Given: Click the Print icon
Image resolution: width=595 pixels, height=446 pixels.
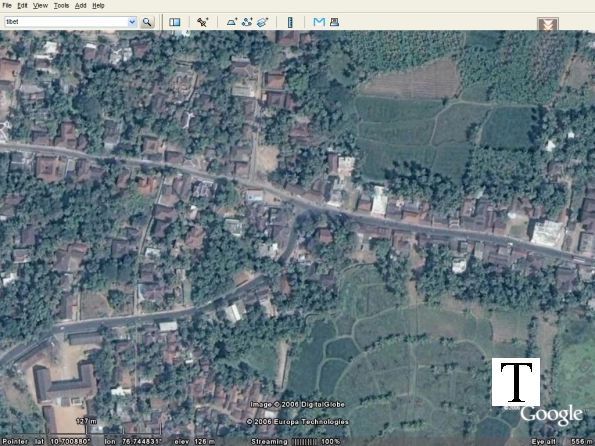Looking at the screenshot, I should tap(334, 22).
